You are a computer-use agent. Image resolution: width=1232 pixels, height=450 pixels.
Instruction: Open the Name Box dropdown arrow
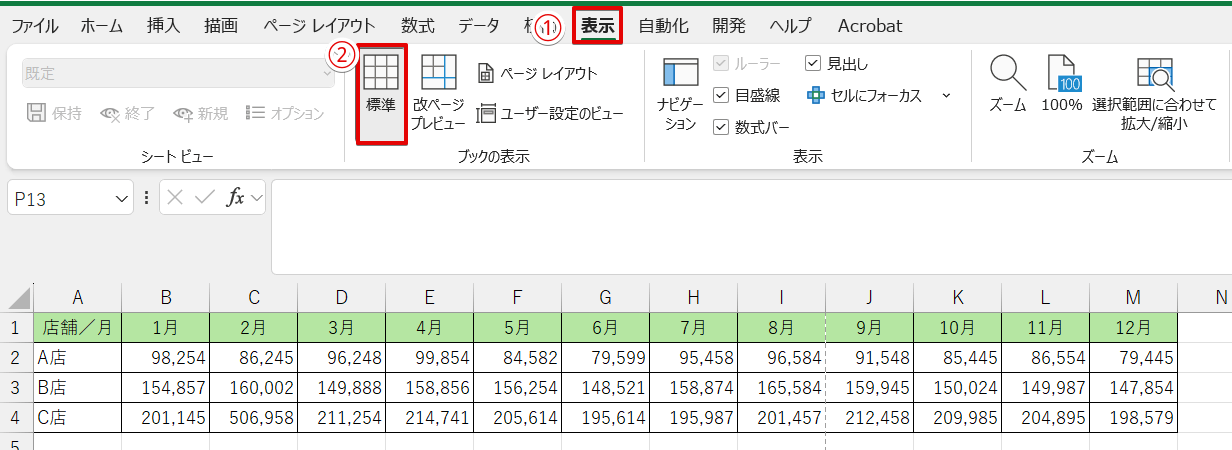click(122, 198)
